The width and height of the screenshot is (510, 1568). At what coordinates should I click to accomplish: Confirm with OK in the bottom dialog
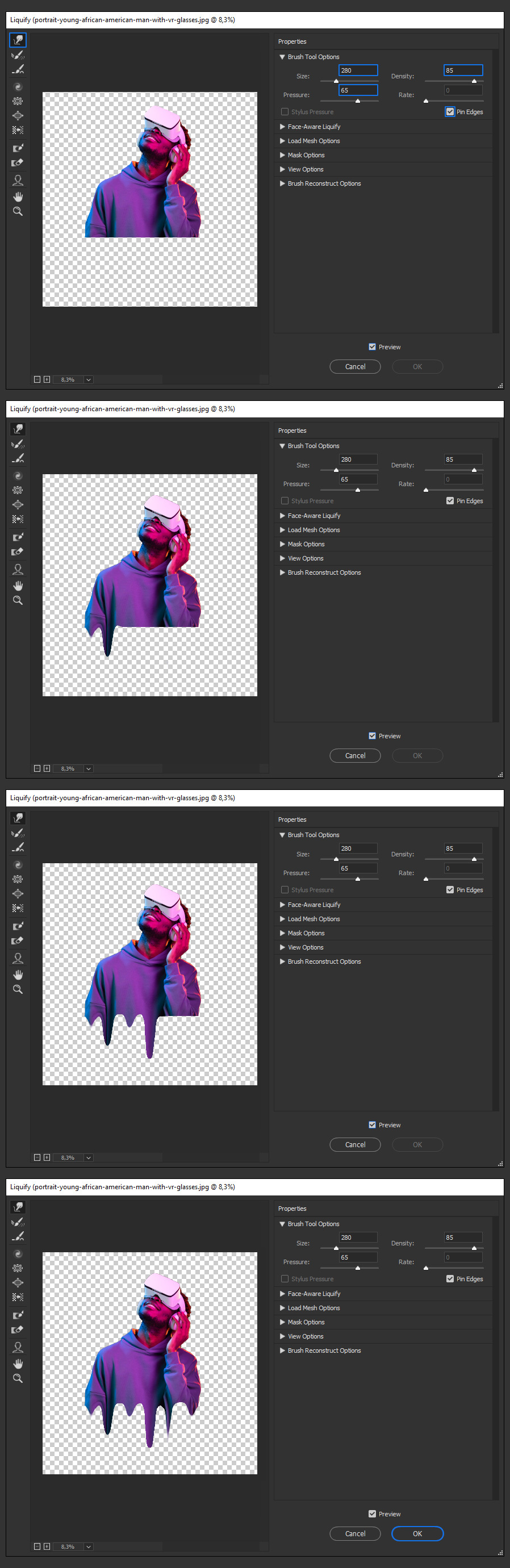point(417,1533)
